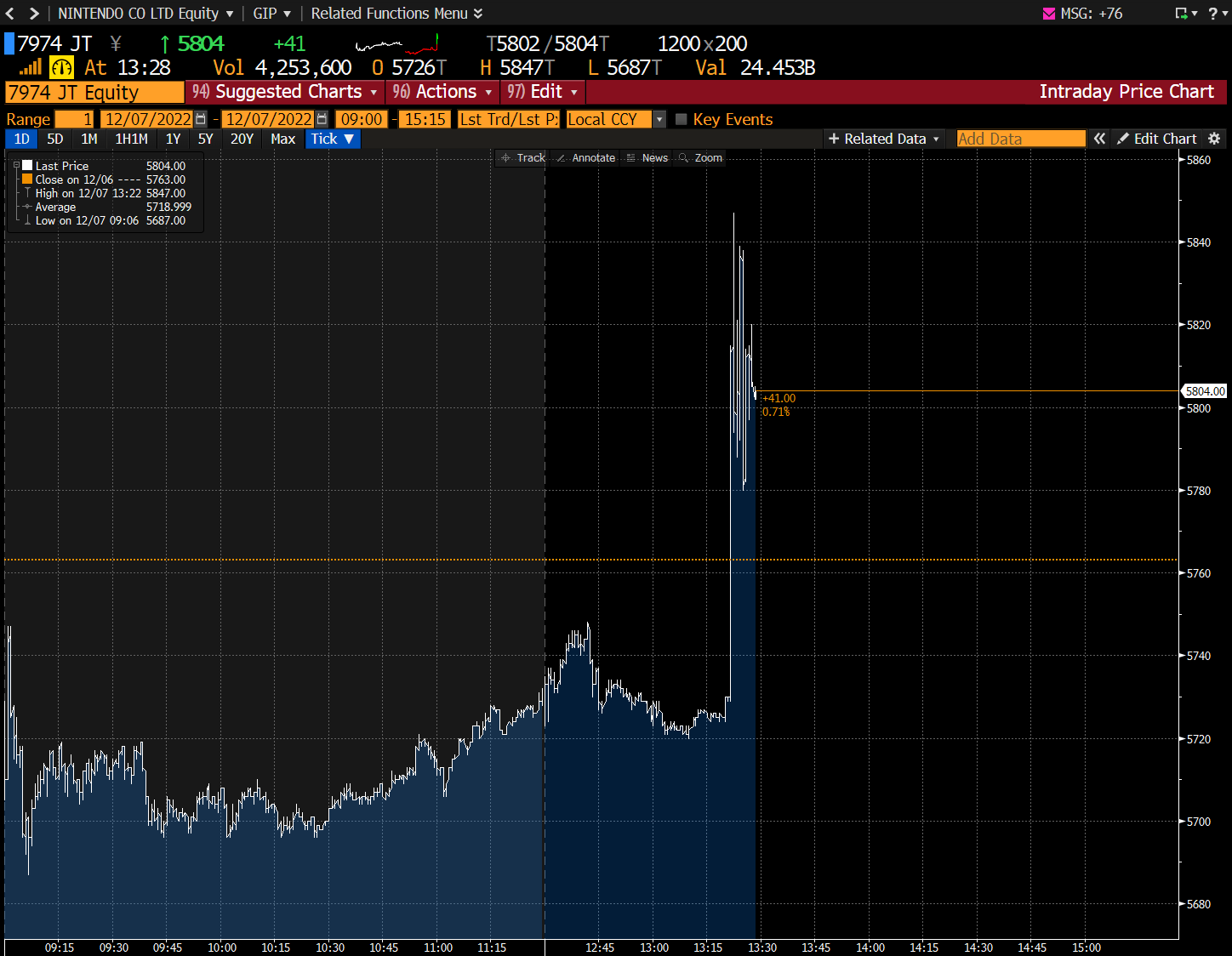Click the yellow gauge icon beside the time
1232x956 pixels.
(x=62, y=68)
